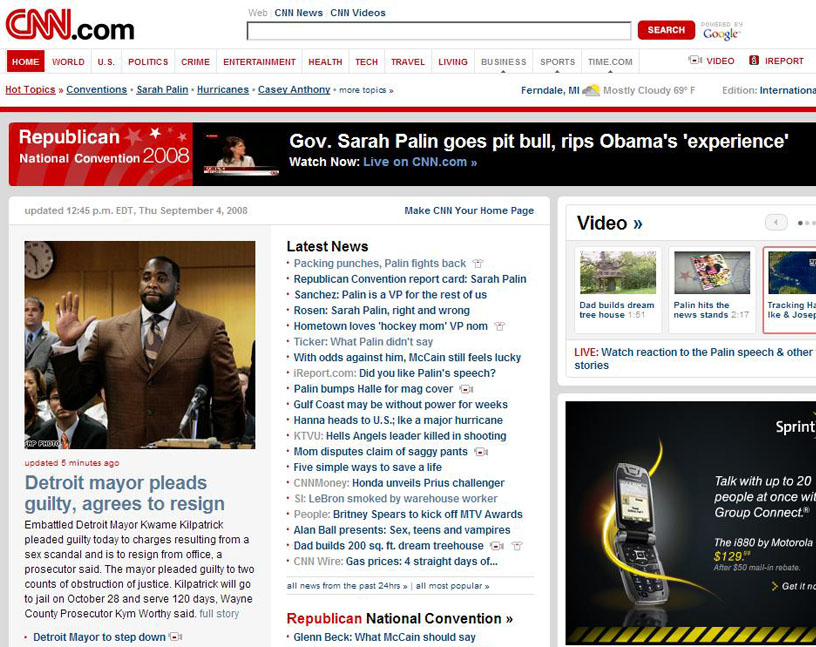Open the Hurricanes hot topic
The width and height of the screenshot is (816, 647).
[x=223, y=90]
